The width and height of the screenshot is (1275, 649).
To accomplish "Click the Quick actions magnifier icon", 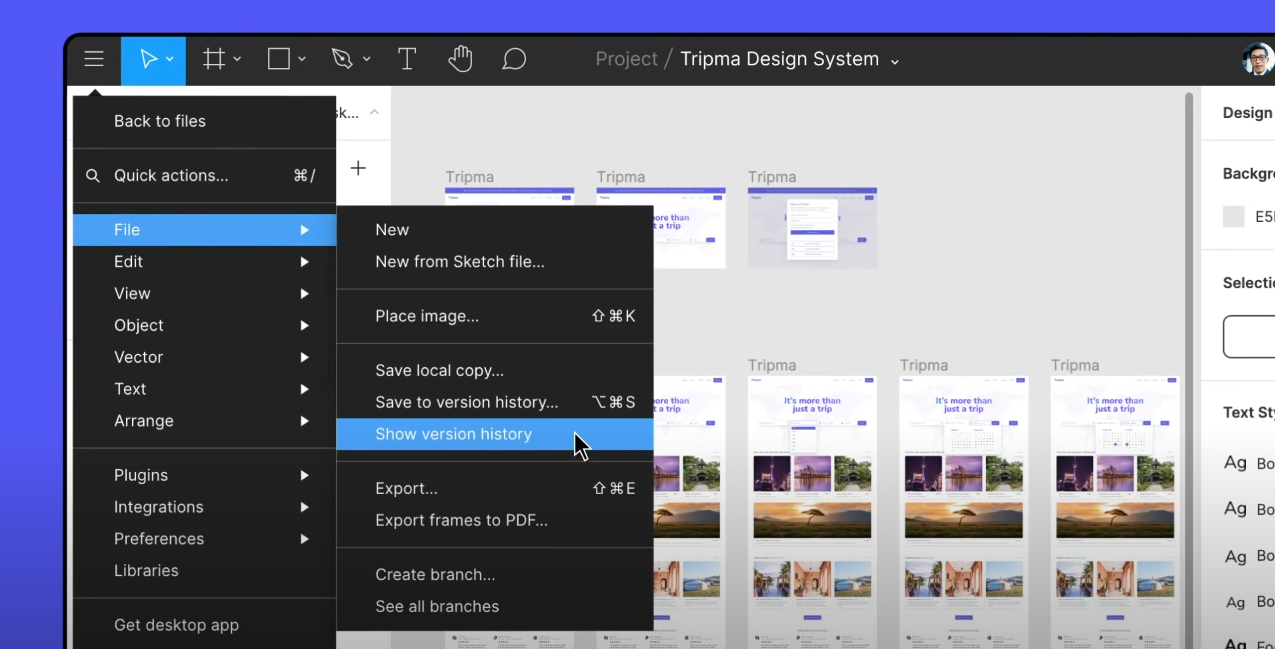I will pyautogui.click(x=93, y=176).
